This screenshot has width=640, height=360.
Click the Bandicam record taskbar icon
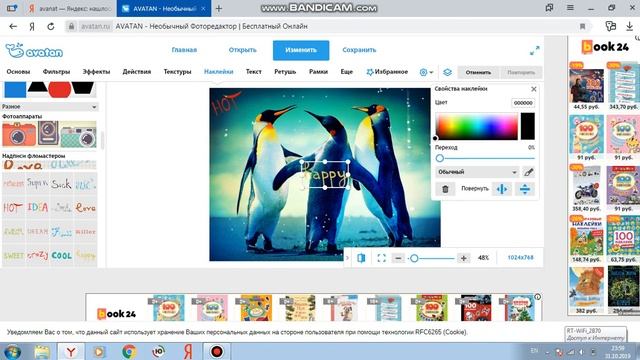pos(216,351)
